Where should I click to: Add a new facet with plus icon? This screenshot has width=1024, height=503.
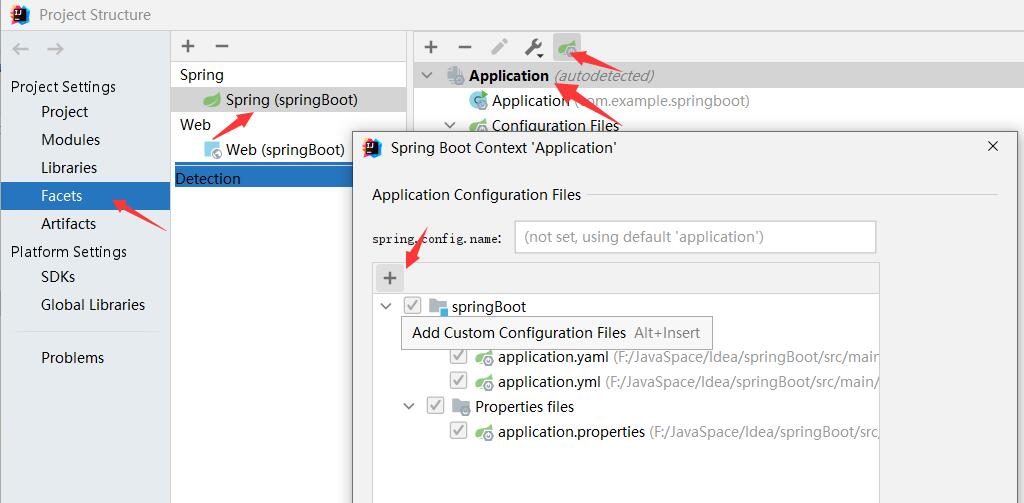point(188,46)
